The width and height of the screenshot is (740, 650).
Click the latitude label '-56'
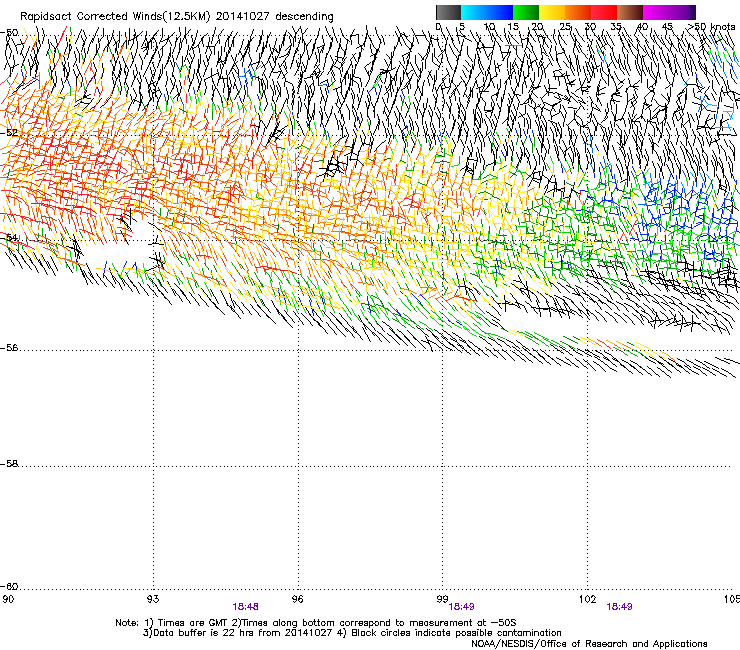point(9,348)
